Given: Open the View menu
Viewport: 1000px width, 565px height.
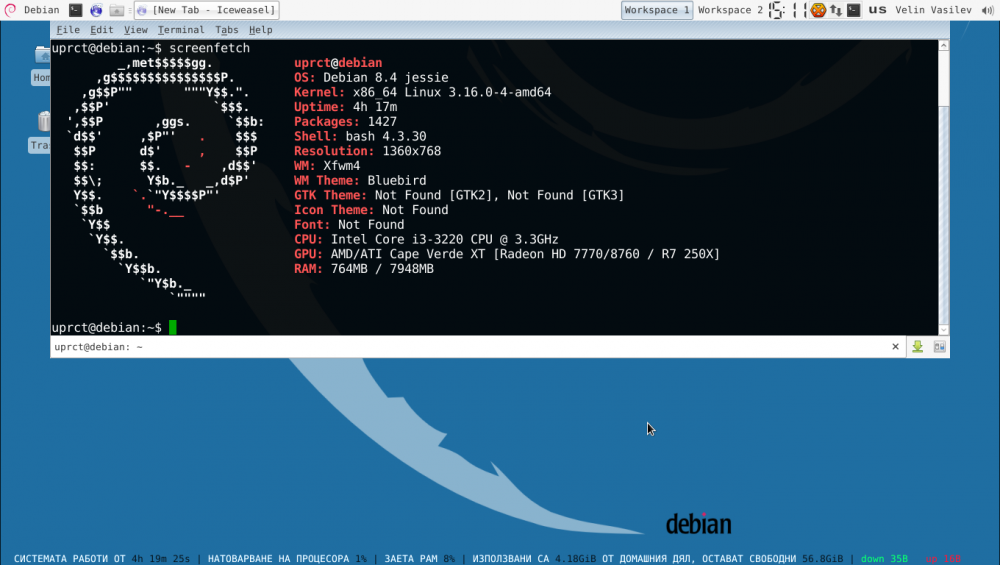Looking at the screenshot, I should point(135,29).
